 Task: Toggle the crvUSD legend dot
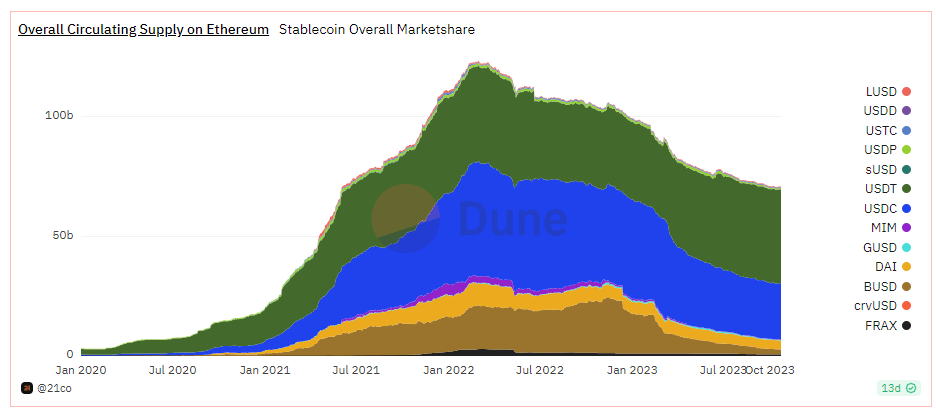pos(906,306)
